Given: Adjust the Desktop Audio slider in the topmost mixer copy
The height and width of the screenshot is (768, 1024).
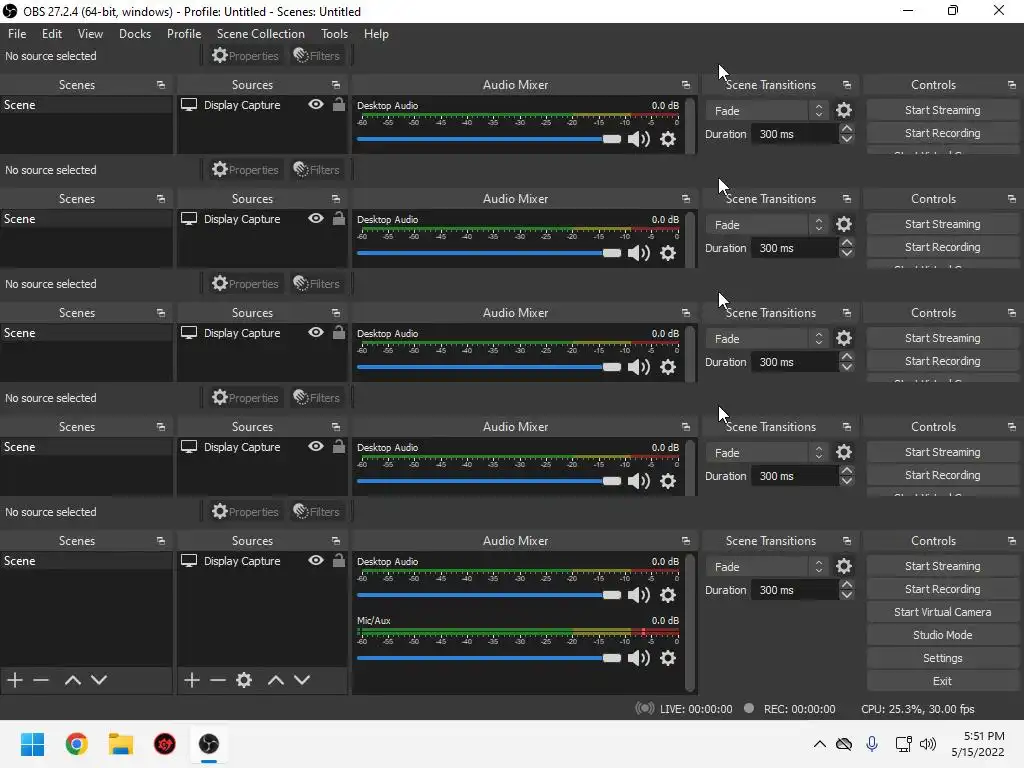Looking at the screenshot, I should 488,138.
